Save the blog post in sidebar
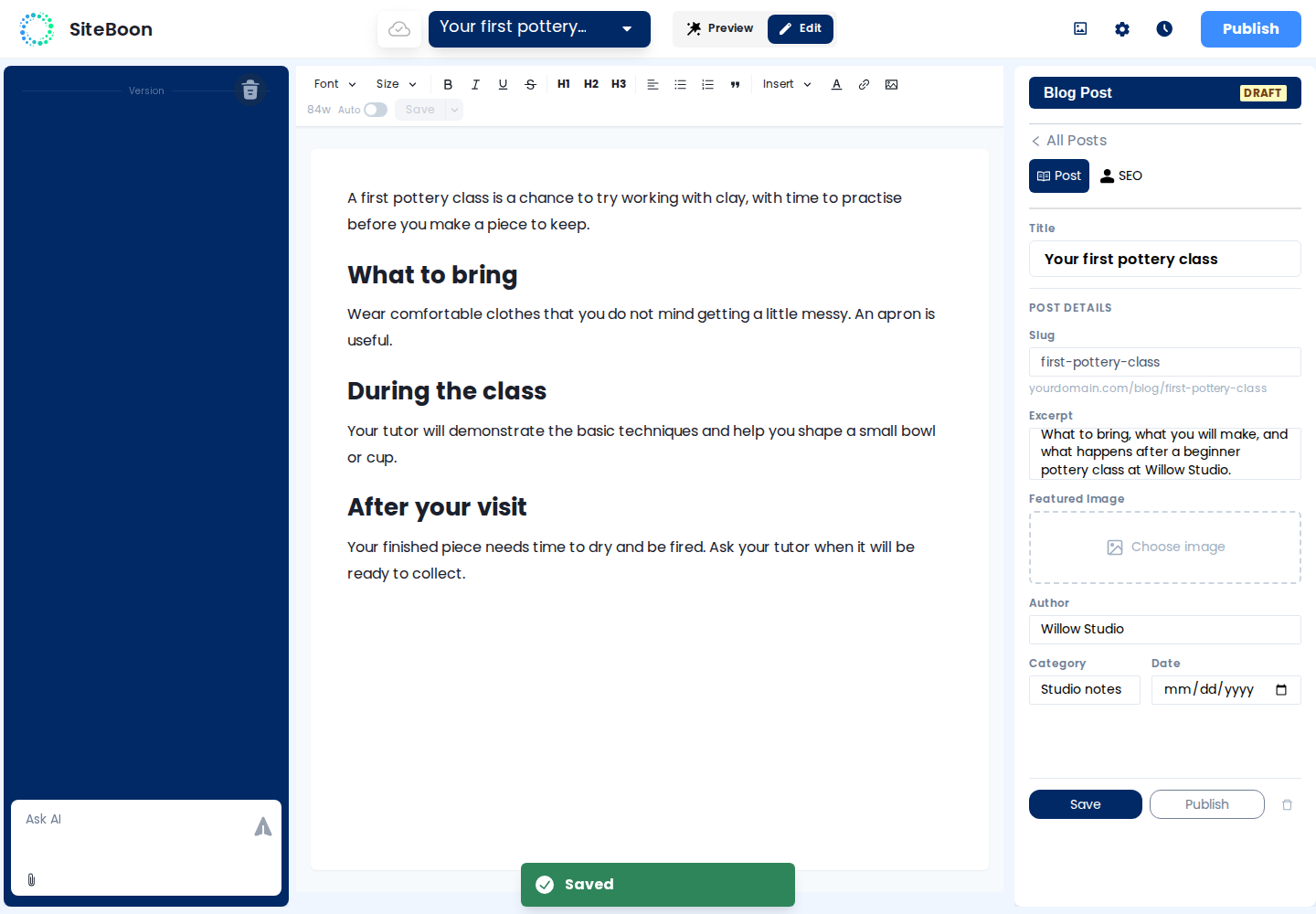The width and height of the screenshot is (1316, 914). 1086,804
